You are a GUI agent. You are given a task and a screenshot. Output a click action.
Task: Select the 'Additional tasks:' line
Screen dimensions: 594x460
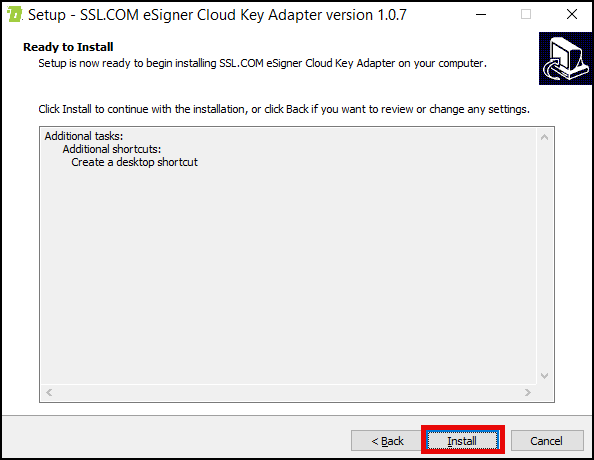pos(84,136)
